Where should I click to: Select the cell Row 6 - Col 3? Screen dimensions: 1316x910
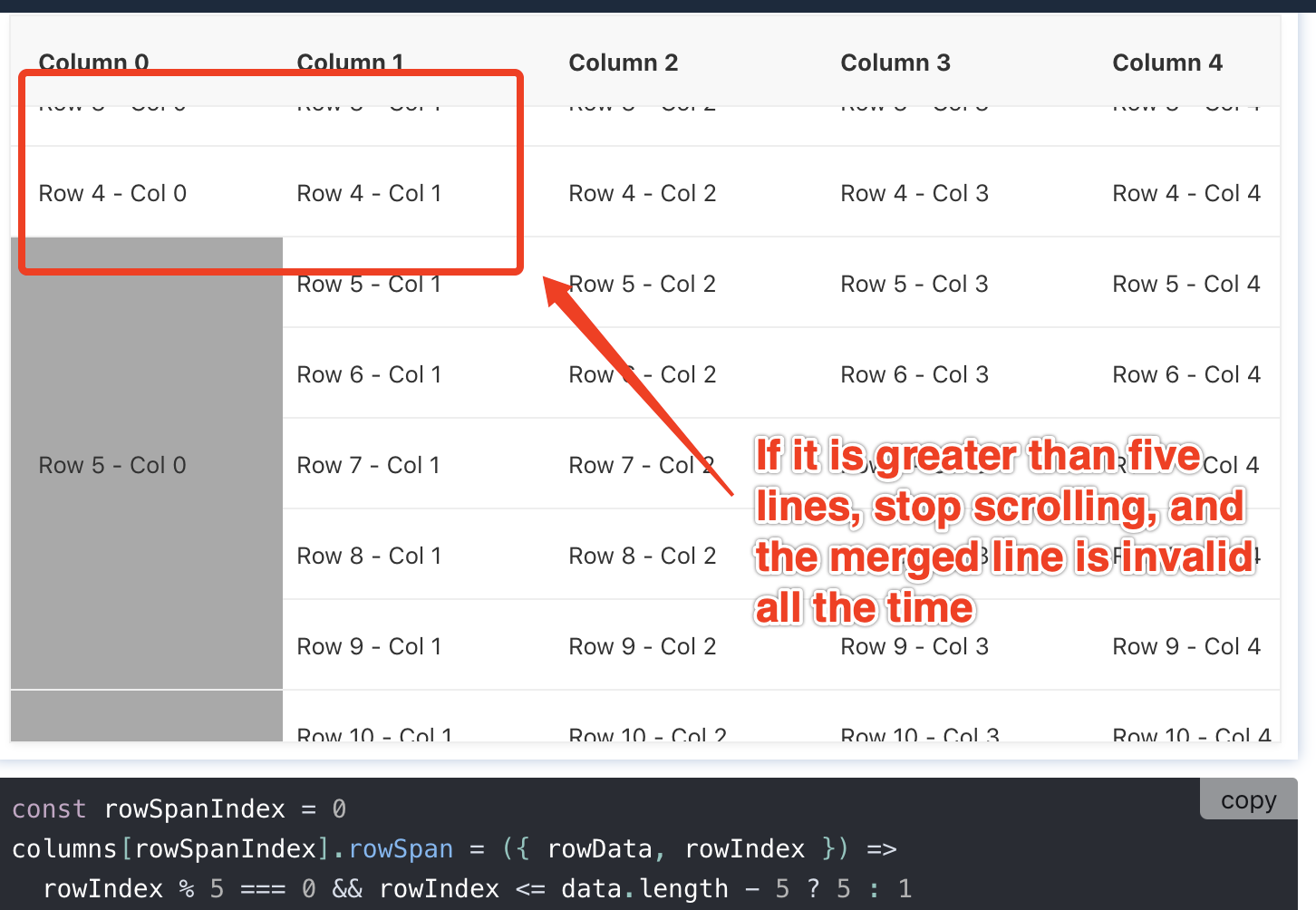click(914, 373)
